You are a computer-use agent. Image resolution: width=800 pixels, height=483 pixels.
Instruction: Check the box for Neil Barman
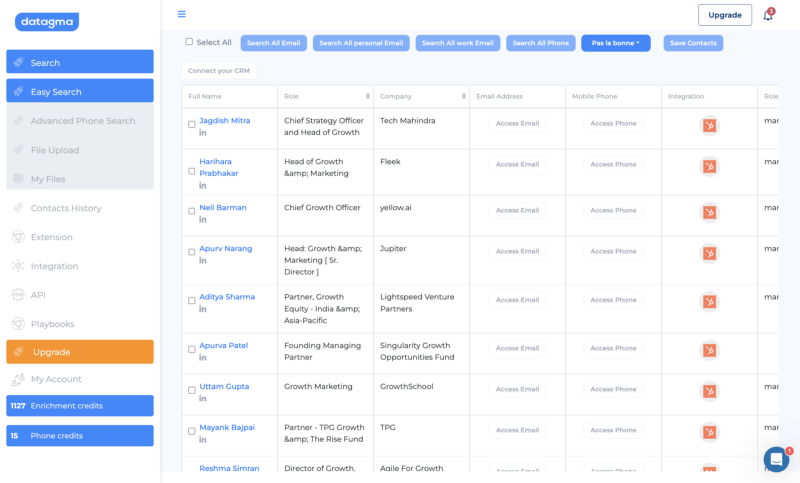pos(192,211)
